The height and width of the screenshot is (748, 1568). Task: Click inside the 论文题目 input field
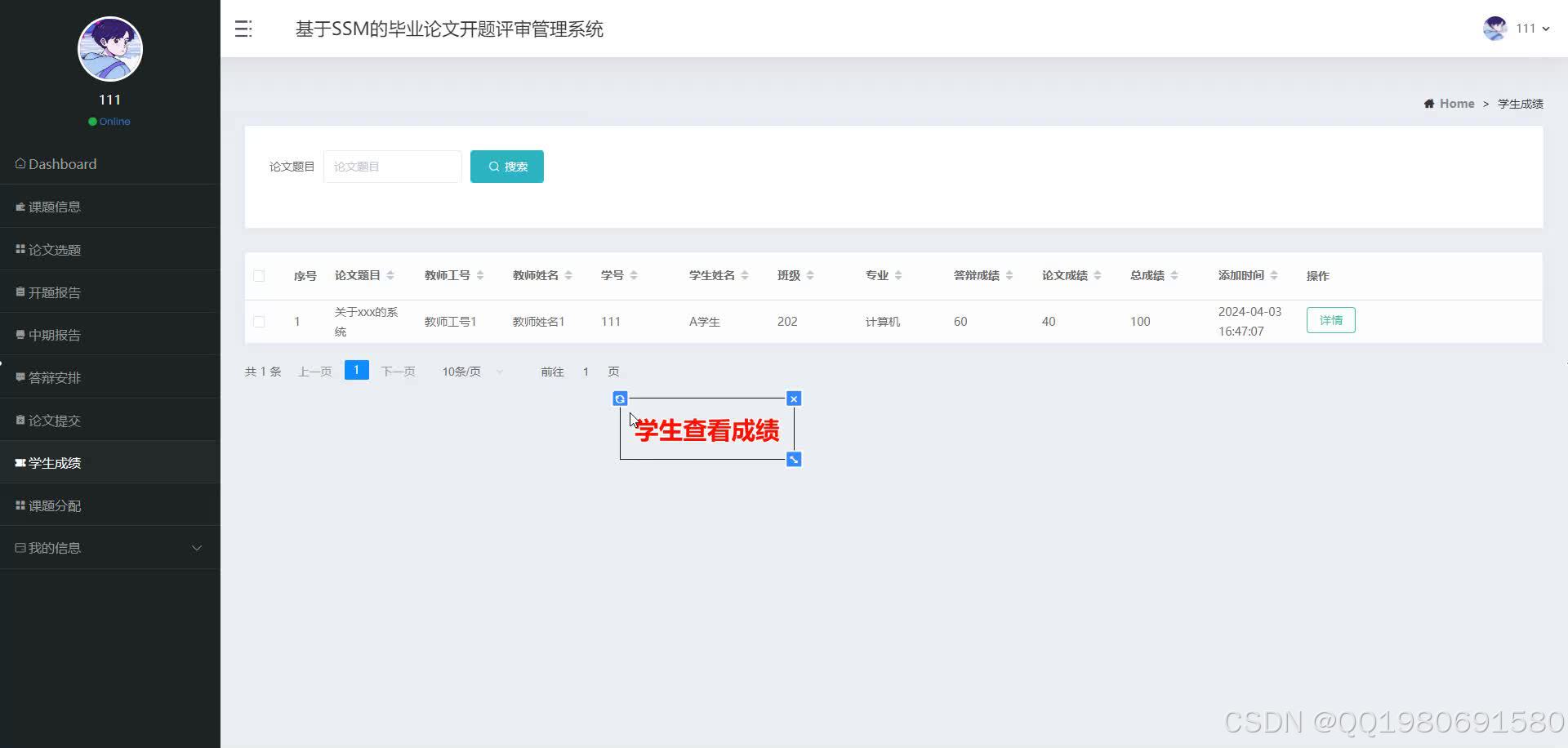coord(392,166)
